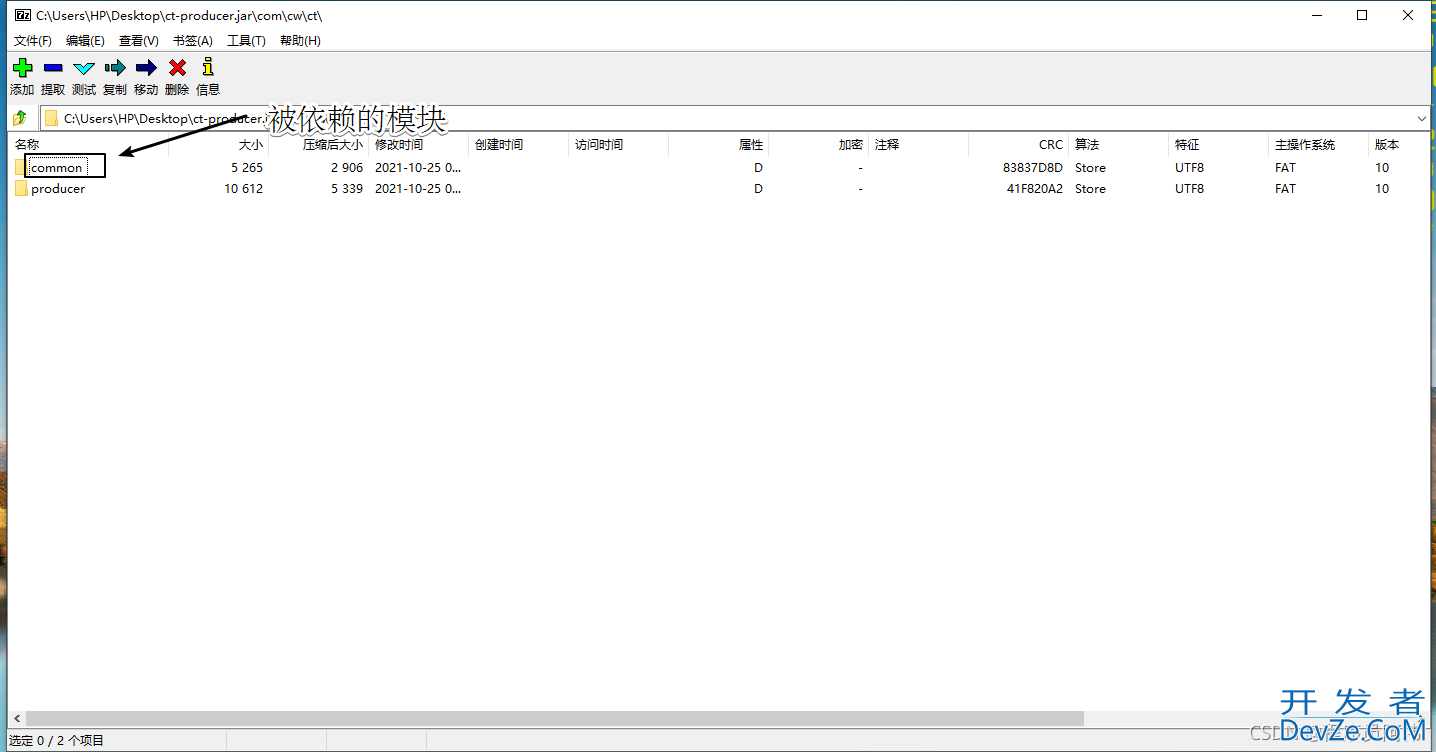Sort by 压缩后大小 column header

pyautogui.click(x=332, y=145)
